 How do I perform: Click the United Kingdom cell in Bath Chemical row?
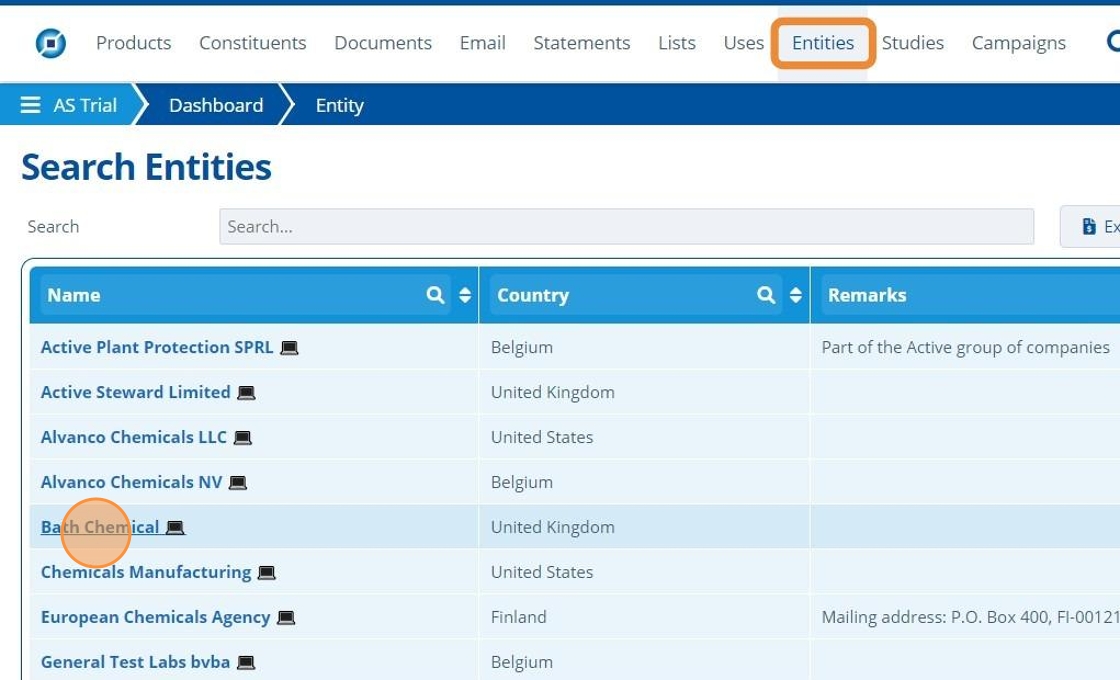pyautogui.click(x=552, y=527)
